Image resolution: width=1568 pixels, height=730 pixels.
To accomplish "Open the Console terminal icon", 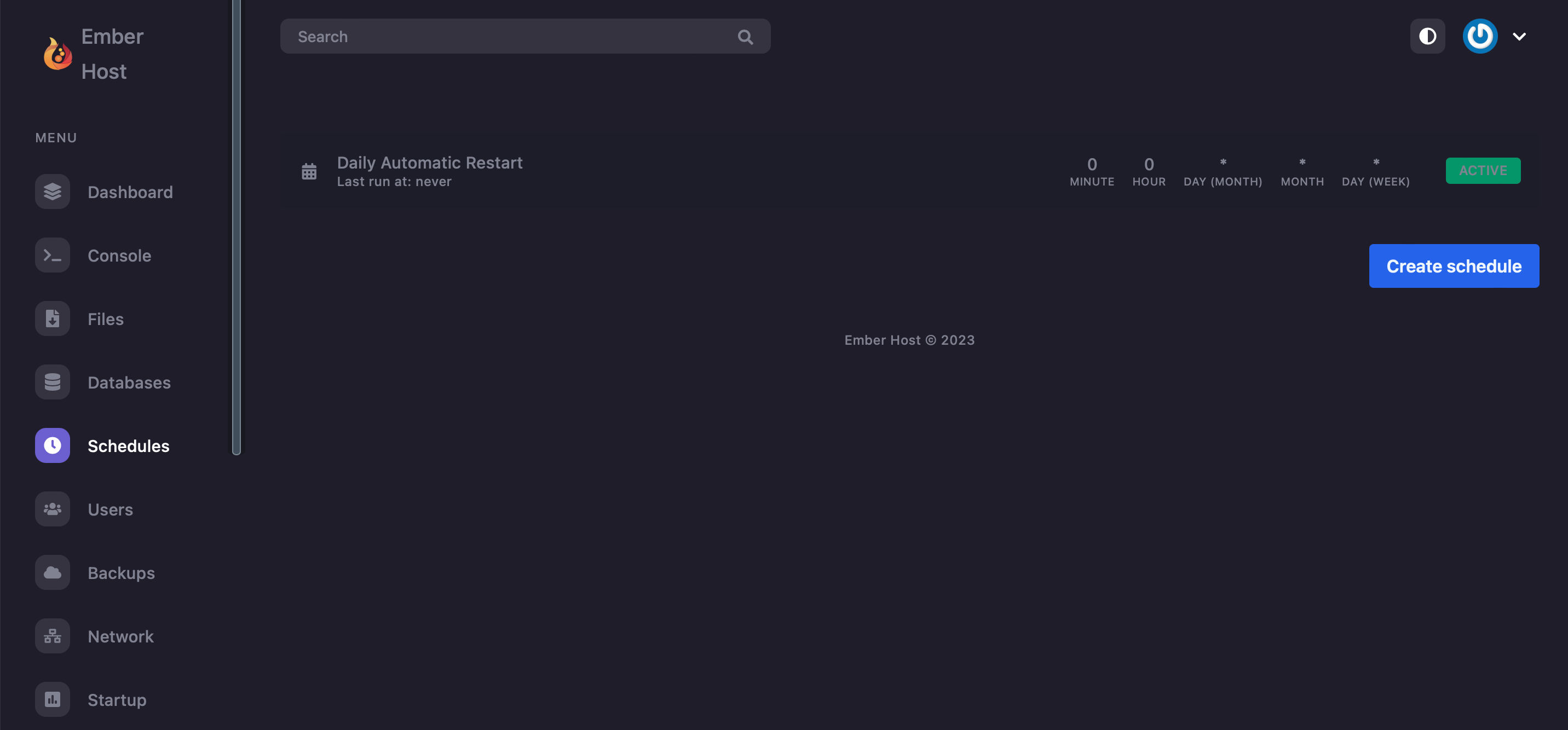I will pyautogui.click(x=53, y=256).
